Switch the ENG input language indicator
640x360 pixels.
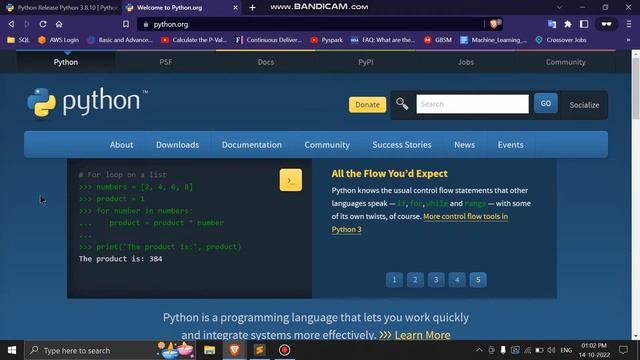pyautogui.click(x=566, y=350)
